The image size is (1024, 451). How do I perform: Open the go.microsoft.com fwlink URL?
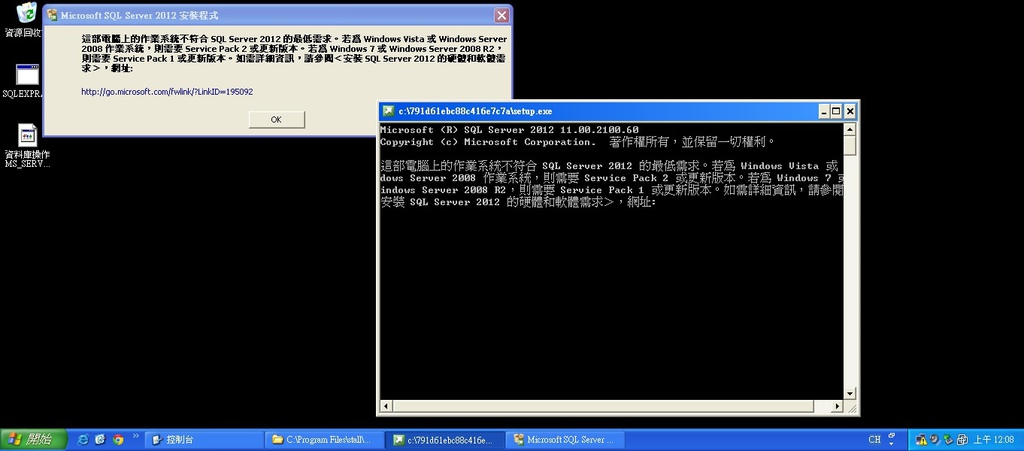(x=167, y=92)
